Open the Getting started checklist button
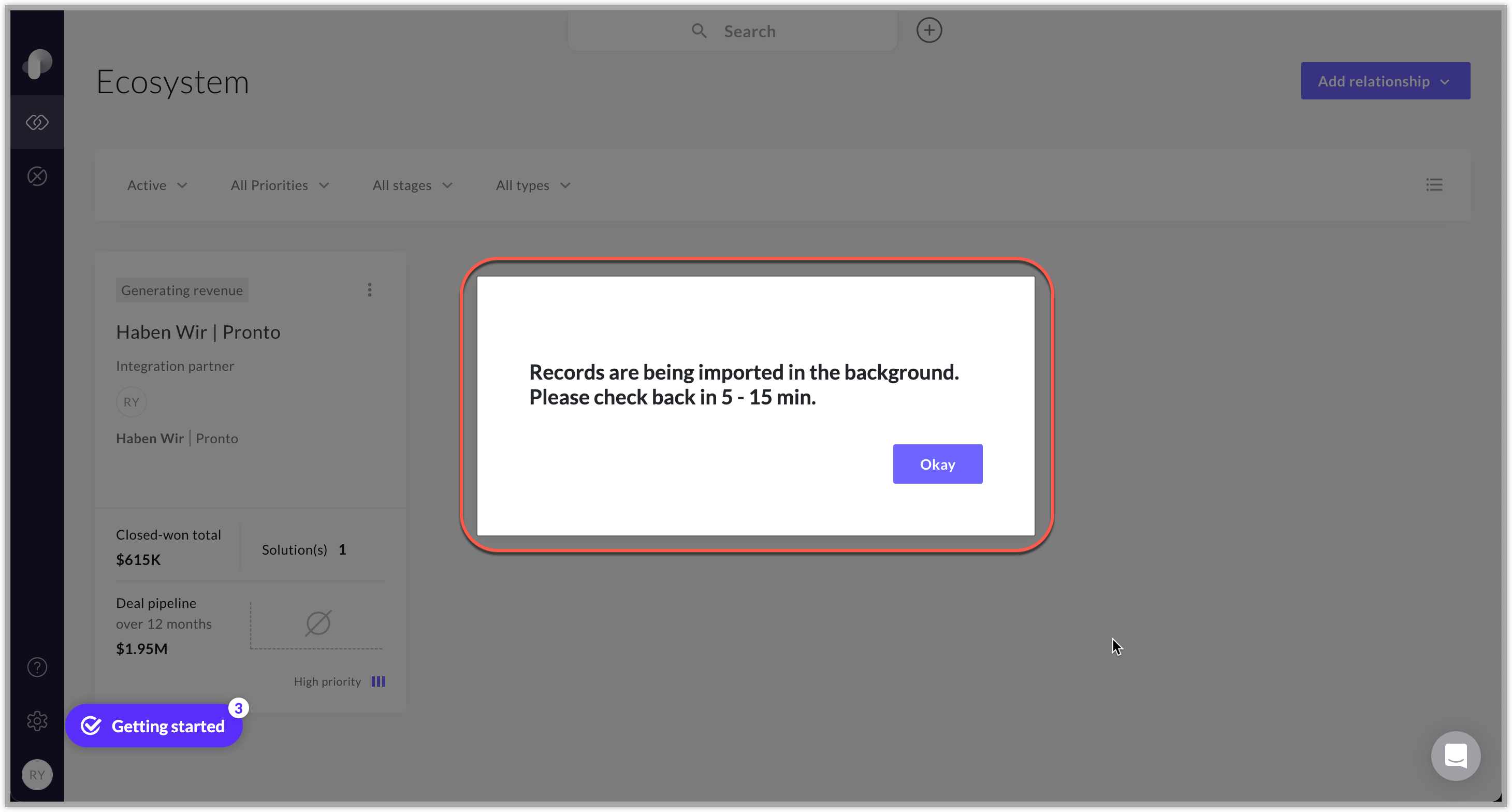Screen dimensions: 1512x812 (x=154, y=726)
